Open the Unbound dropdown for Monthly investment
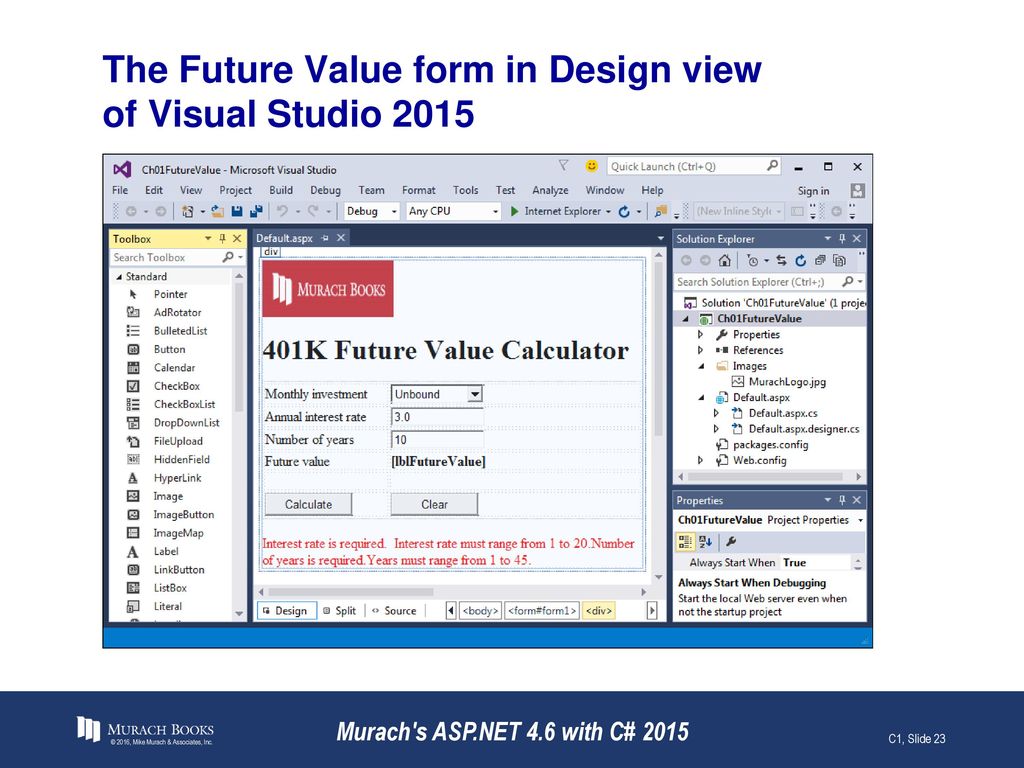The height and width of the screenshot is (768, 1024). (x=475, y=394)
